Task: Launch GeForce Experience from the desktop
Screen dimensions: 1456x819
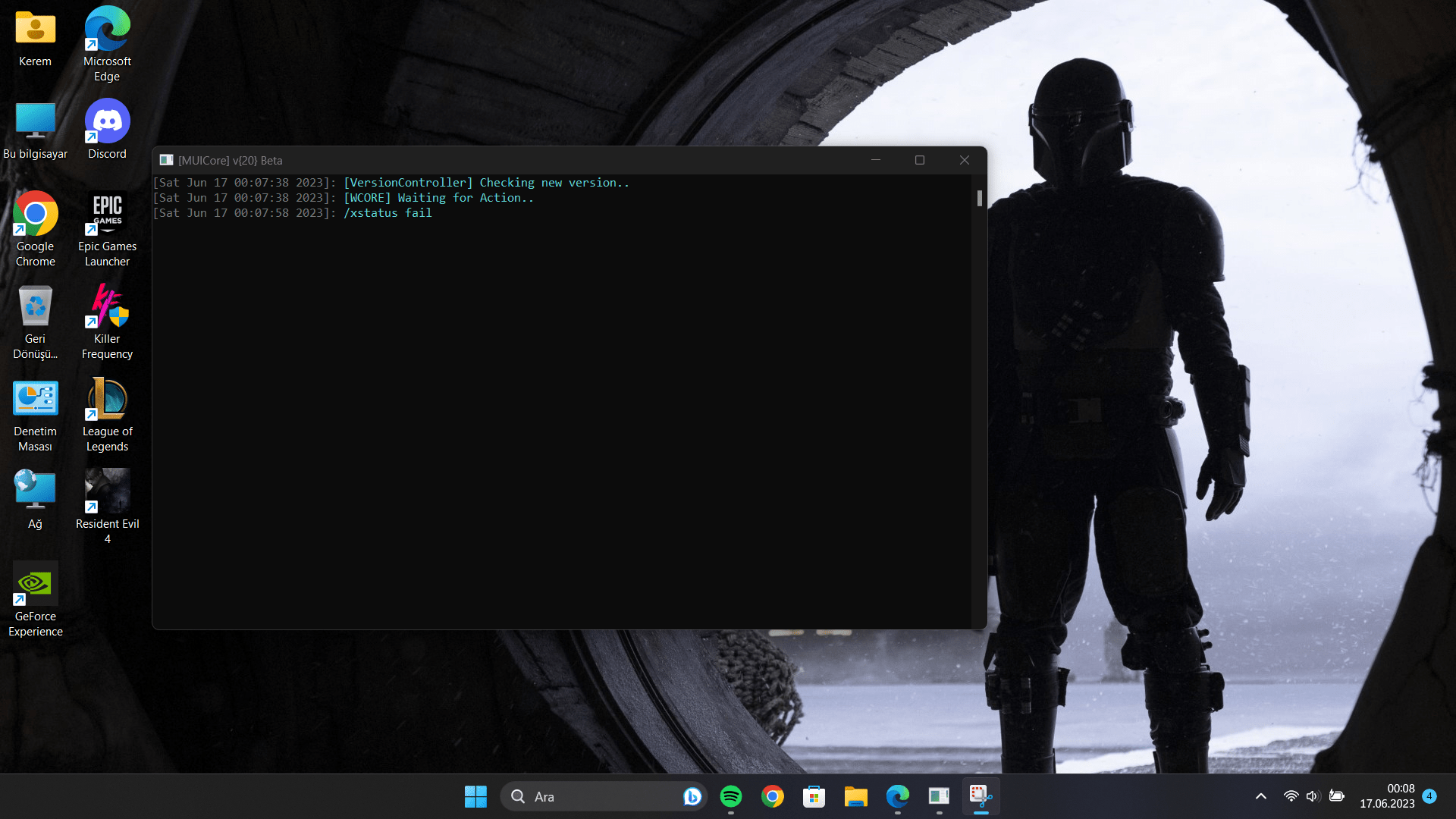Action: point(35,600)
